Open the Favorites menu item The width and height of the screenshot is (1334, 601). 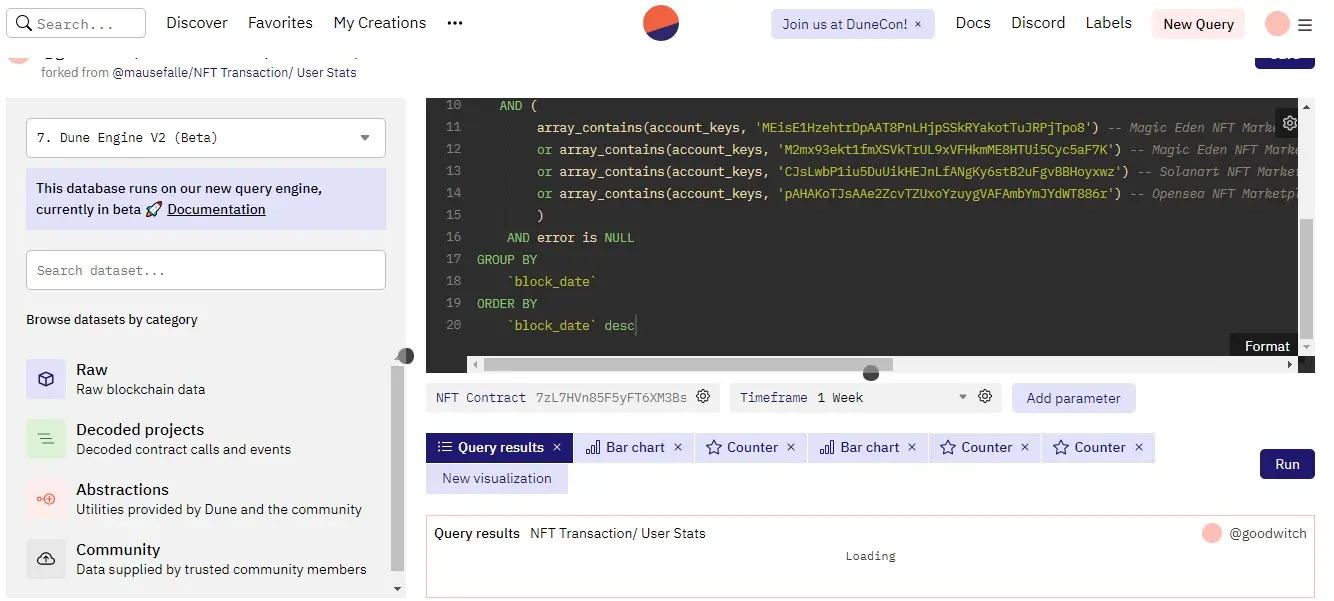280,22
